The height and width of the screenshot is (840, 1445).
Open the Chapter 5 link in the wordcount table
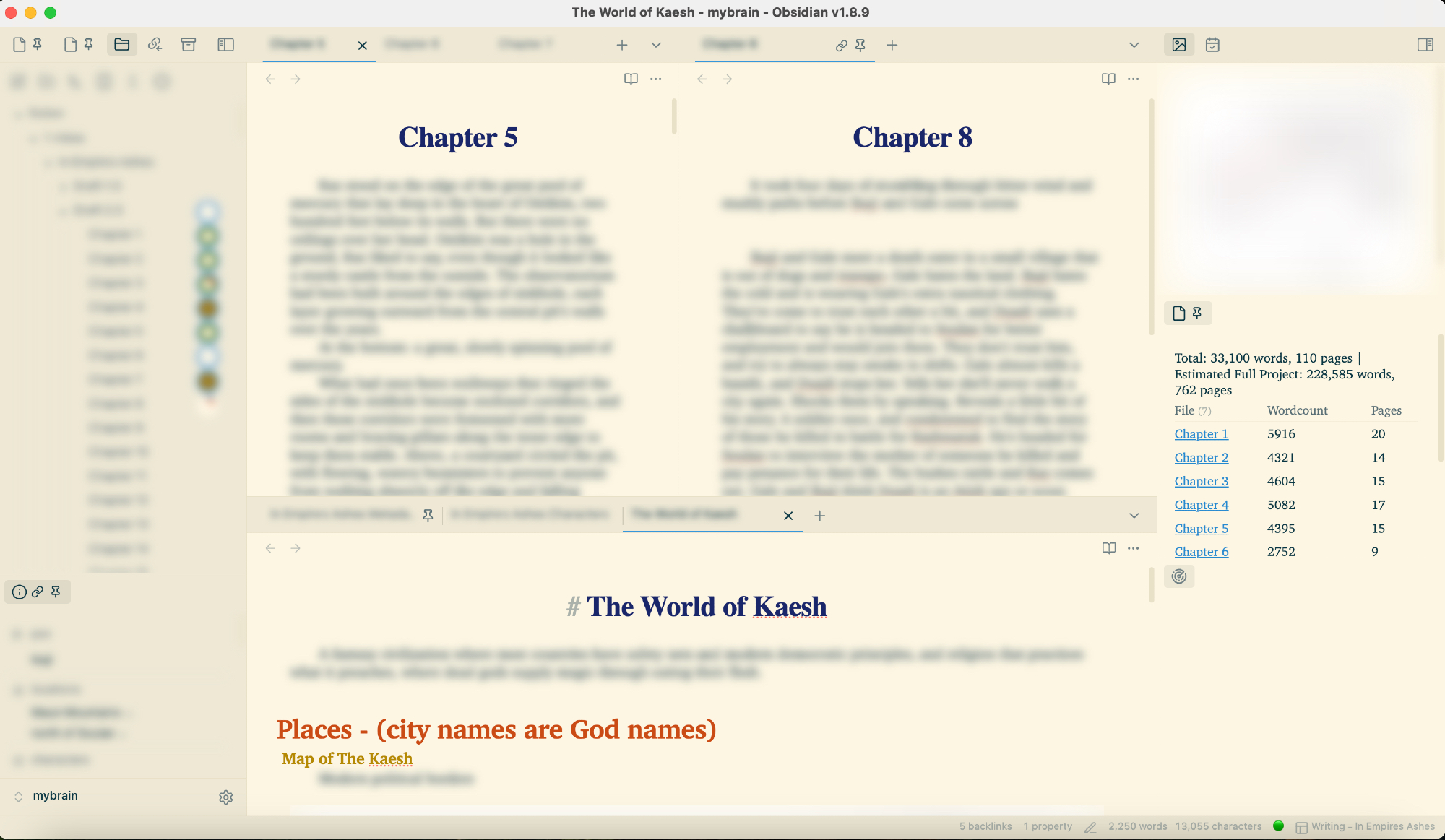(1201, 529)
